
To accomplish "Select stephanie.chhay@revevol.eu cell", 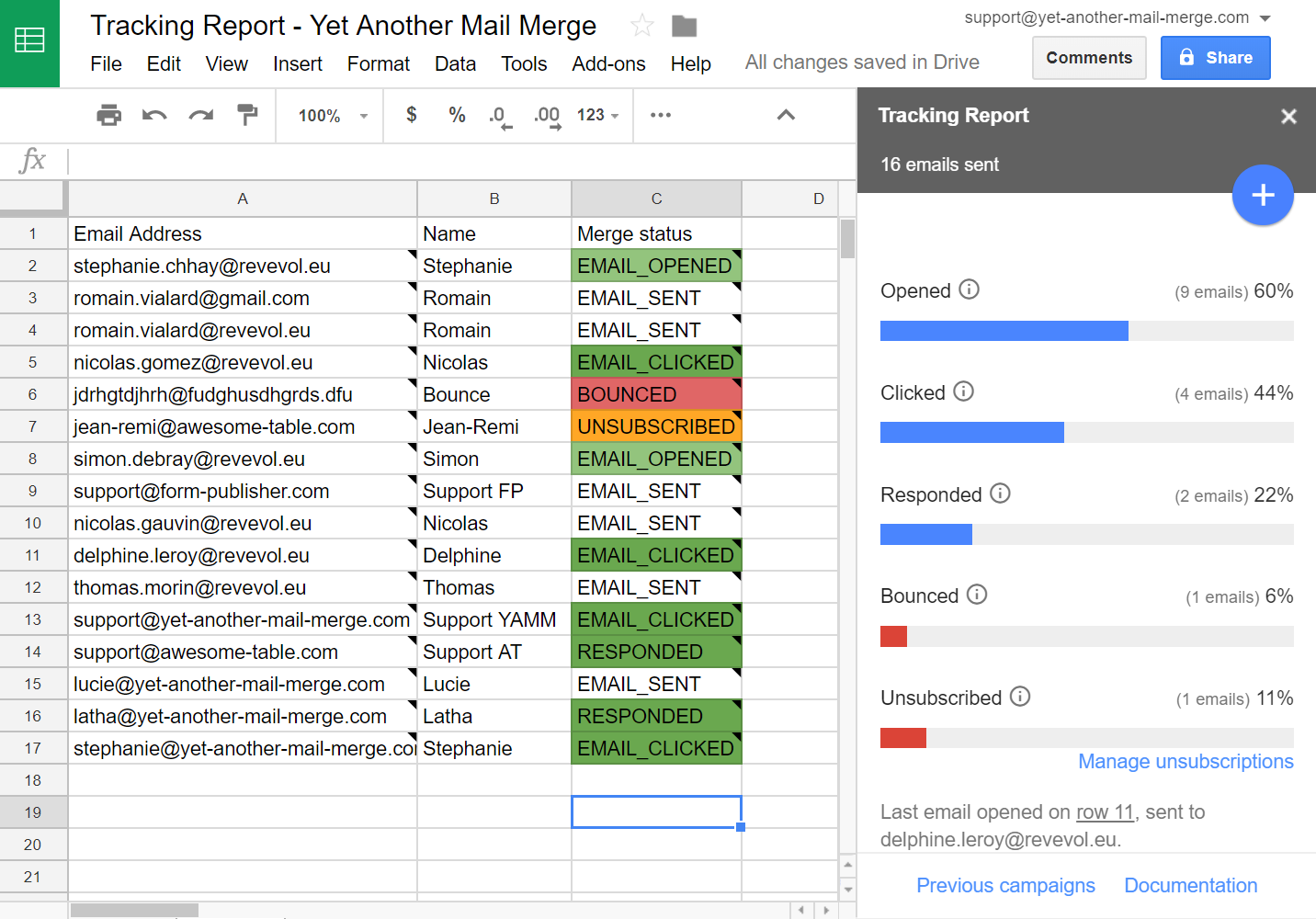I will tap(243, 266).
